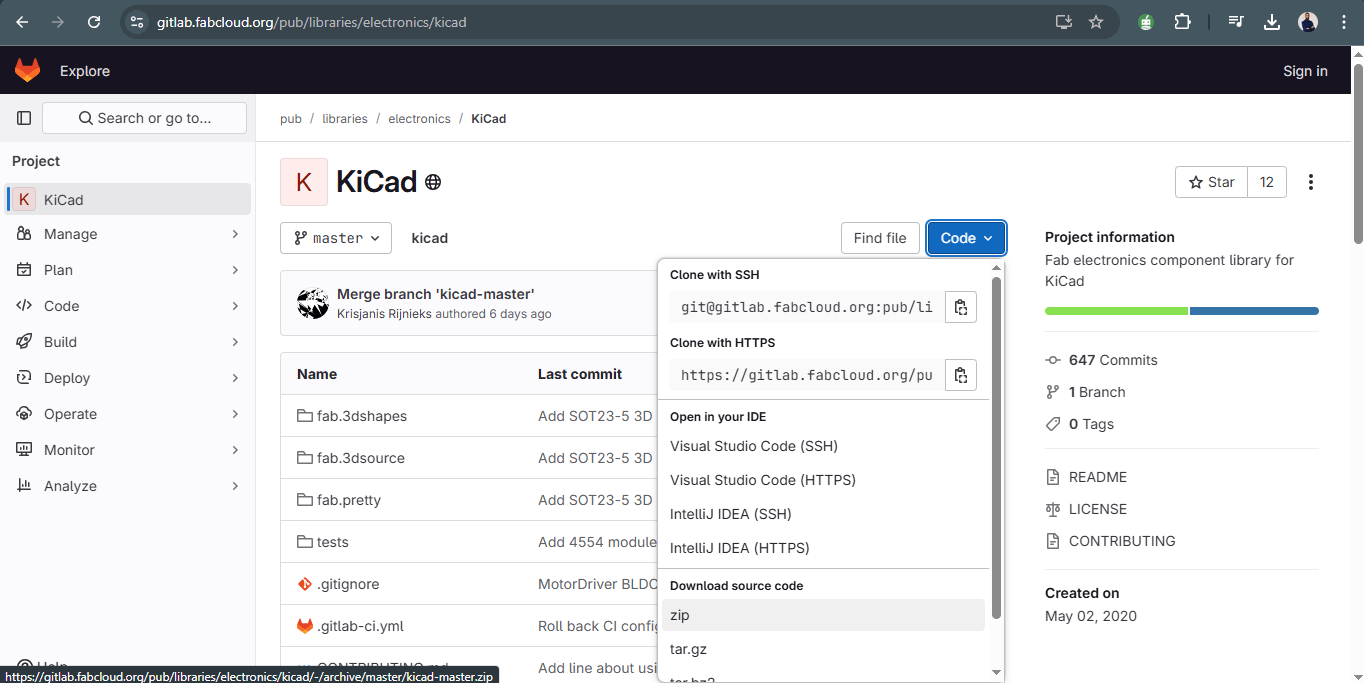Image resolution: width=1364 pixels, height=683 pixels.
Task: Click the media control icon in toolbar
Action: (1236, 22)
